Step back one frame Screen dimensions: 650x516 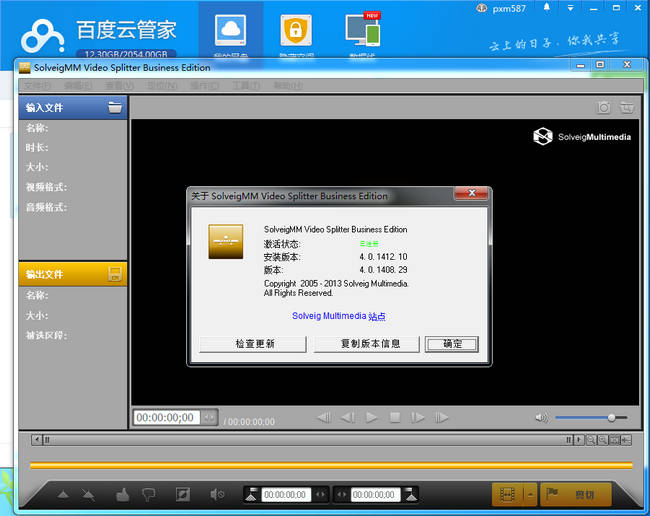coord(348,417)
